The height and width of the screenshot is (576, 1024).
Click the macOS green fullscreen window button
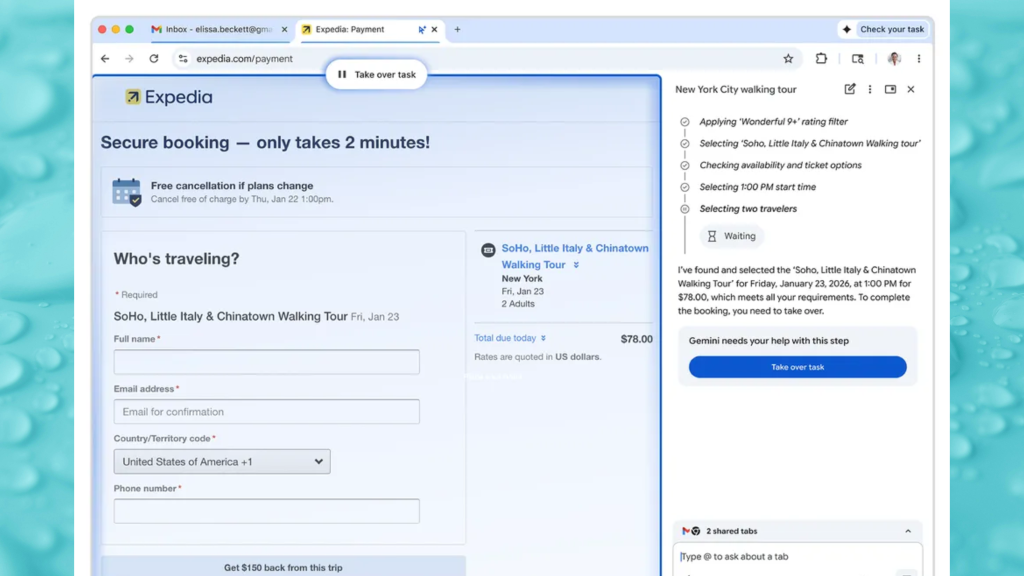click(x=129, y=29)
